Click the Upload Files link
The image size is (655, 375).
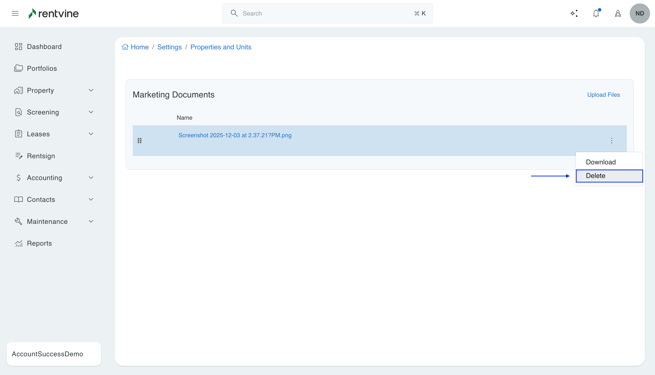(x=603, y=95)
